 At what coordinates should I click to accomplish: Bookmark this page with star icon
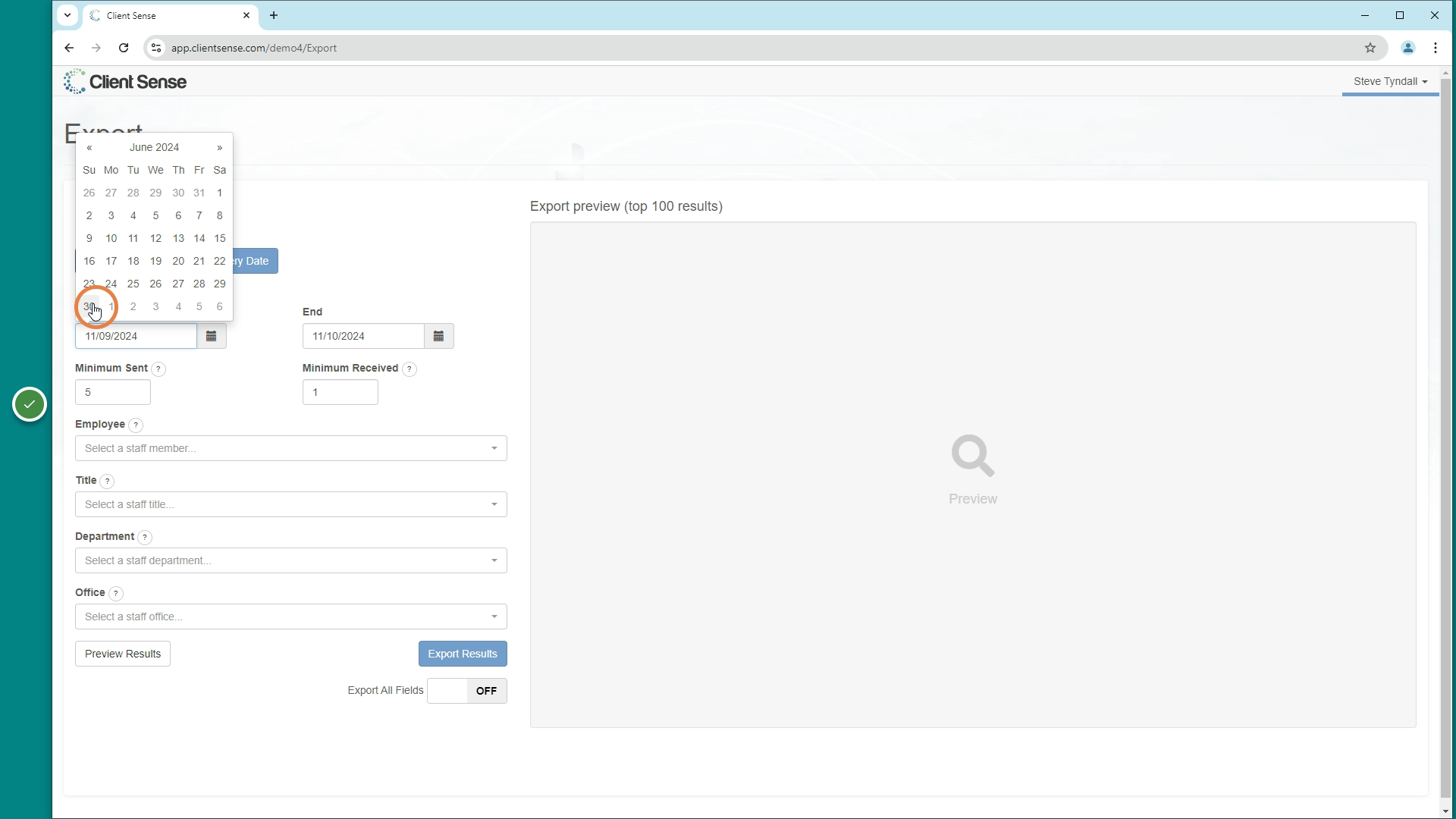1370,48
